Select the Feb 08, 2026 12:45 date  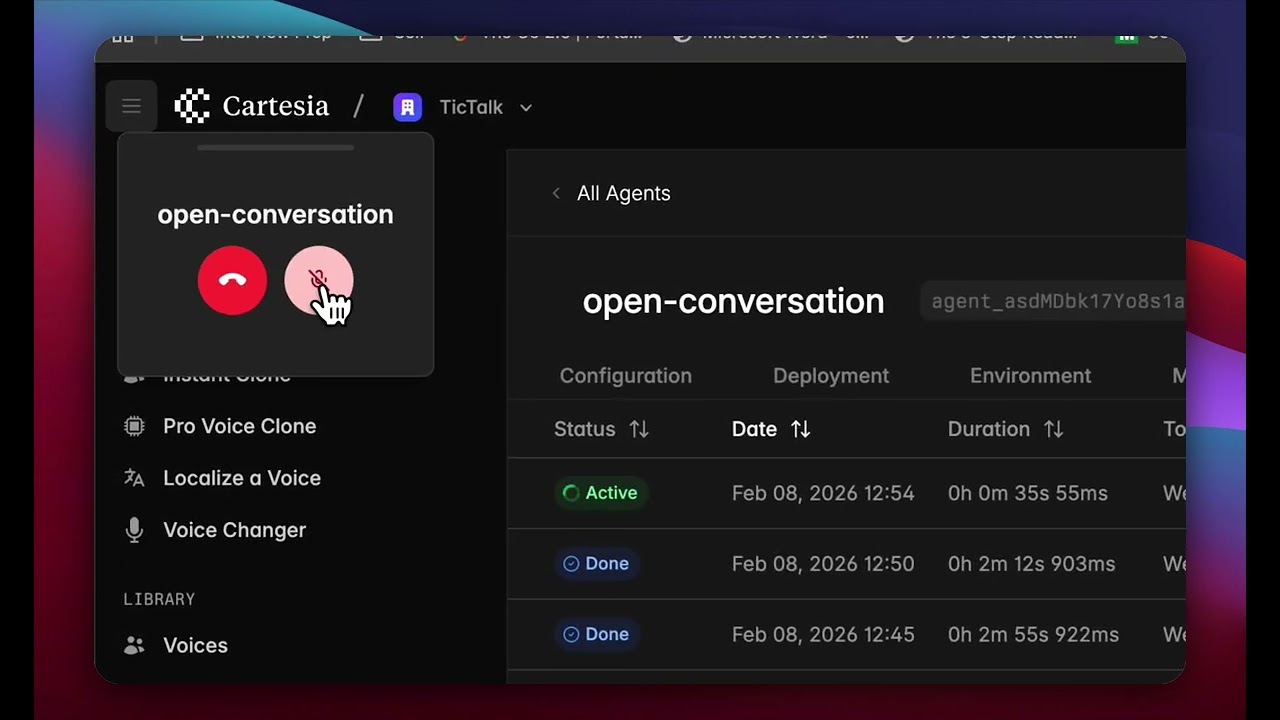pos(823,635)
